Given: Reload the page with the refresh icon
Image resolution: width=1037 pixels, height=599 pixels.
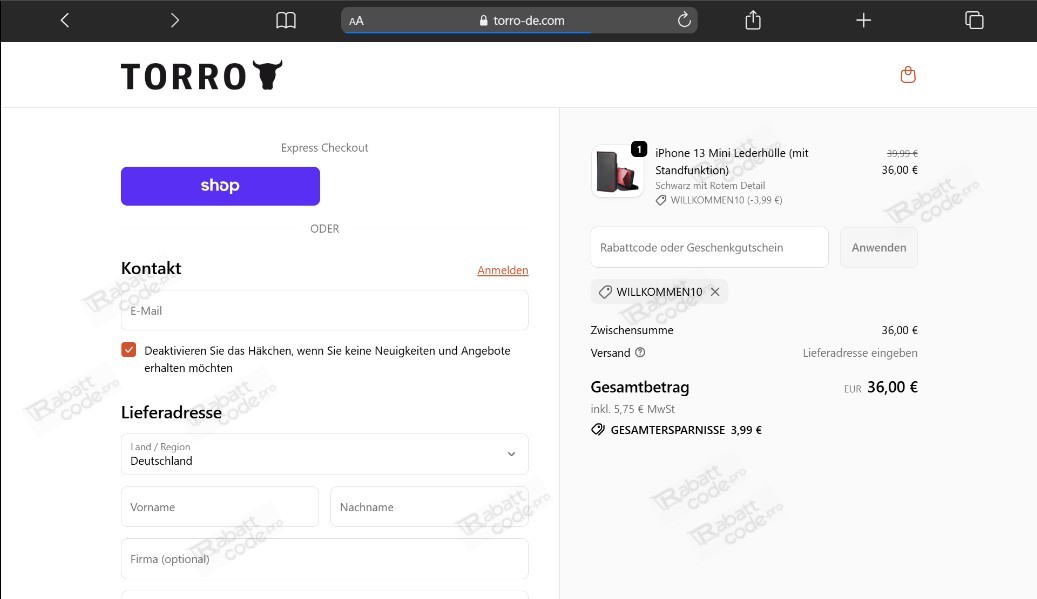Looking at the screenshot, I should click(x=683, y=19).
